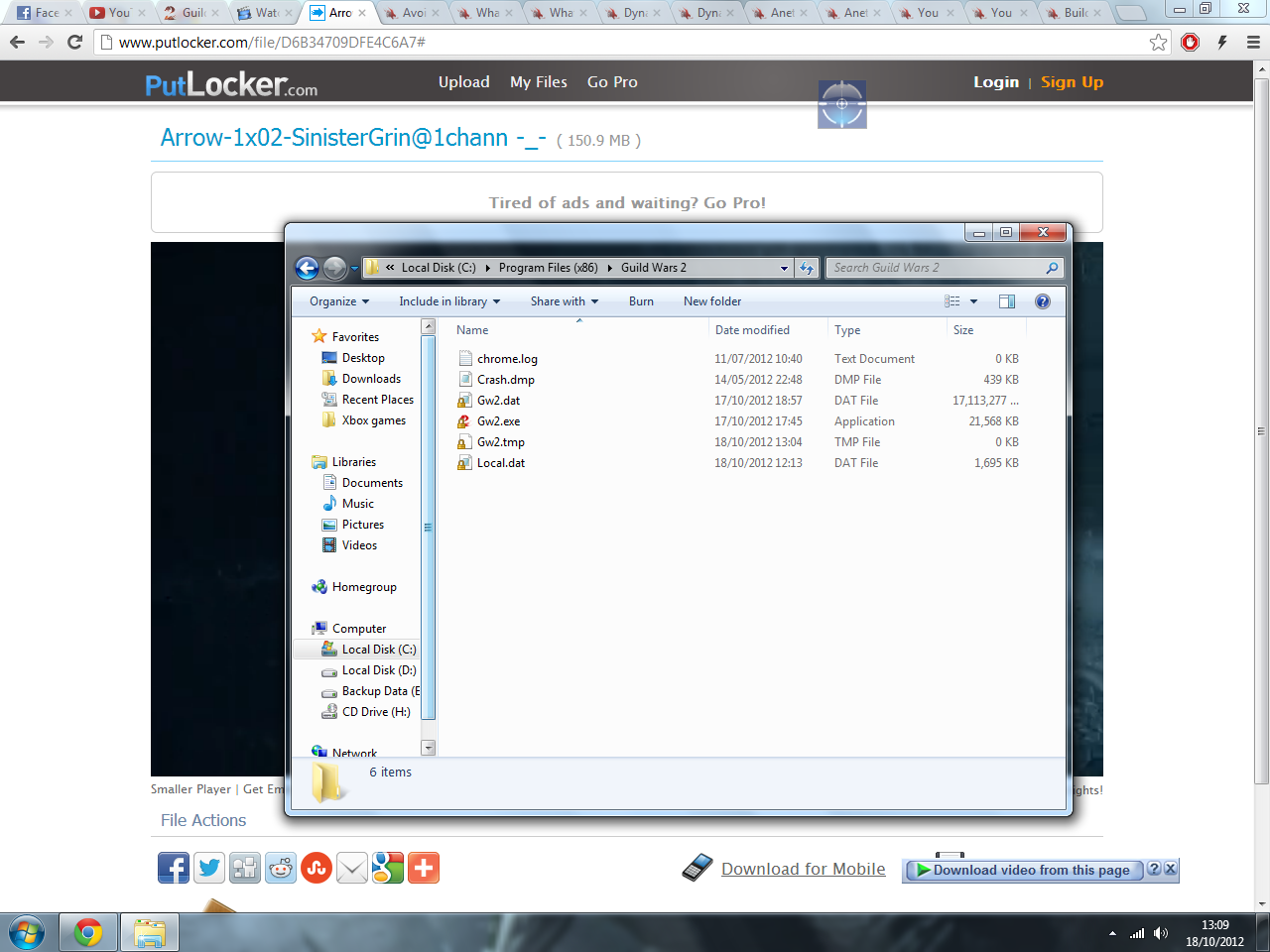
Task: Click the Explorer Forward arrow button
Action: coord(335,268)
